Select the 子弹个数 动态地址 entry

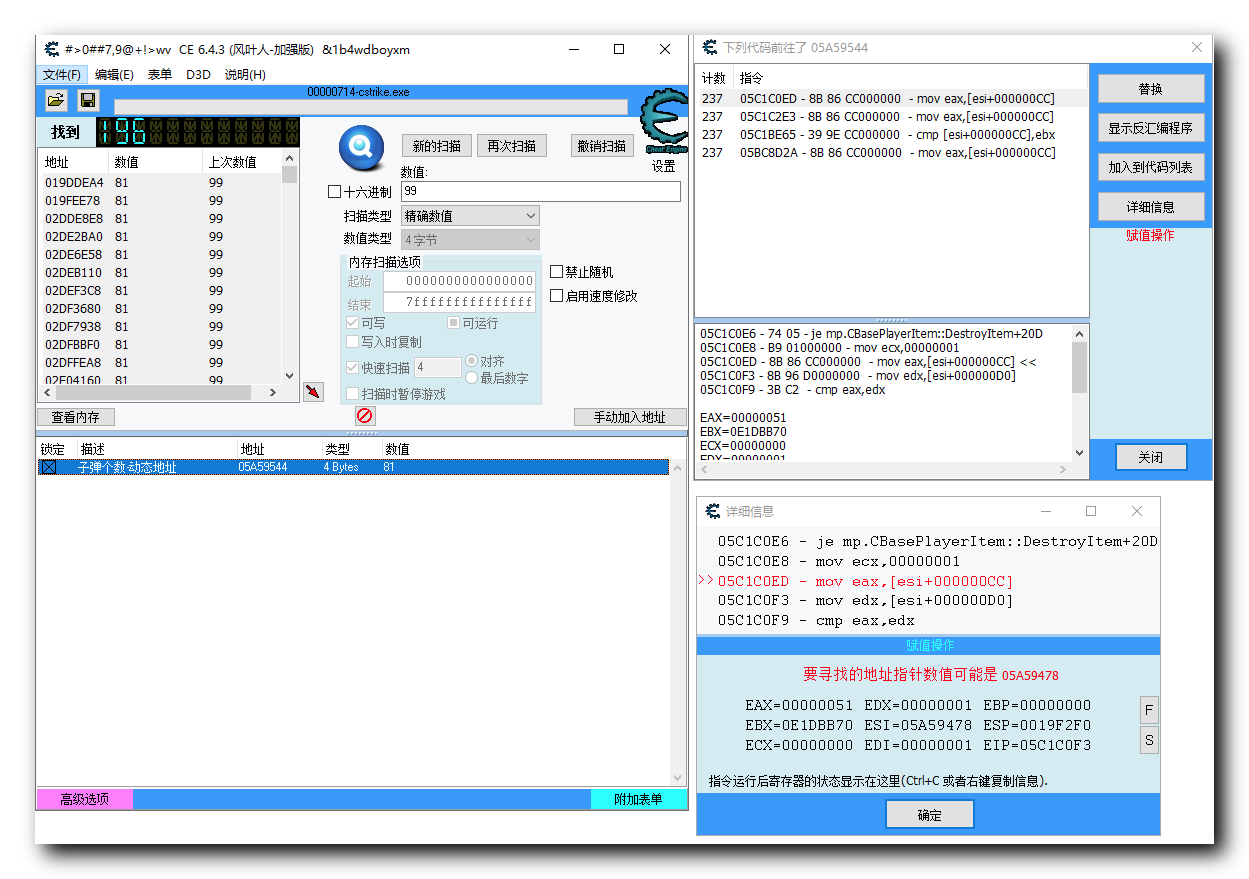click(x=353, y=467)
